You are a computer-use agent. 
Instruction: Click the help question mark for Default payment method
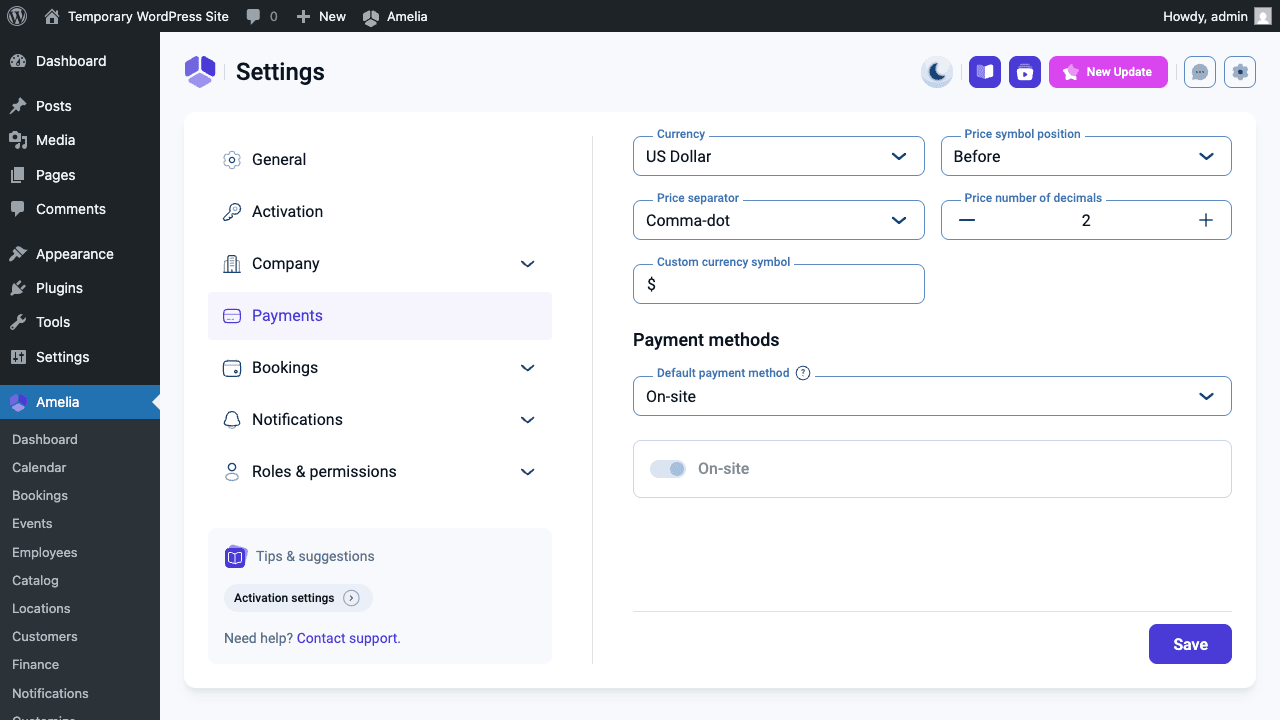pos(802,373)
